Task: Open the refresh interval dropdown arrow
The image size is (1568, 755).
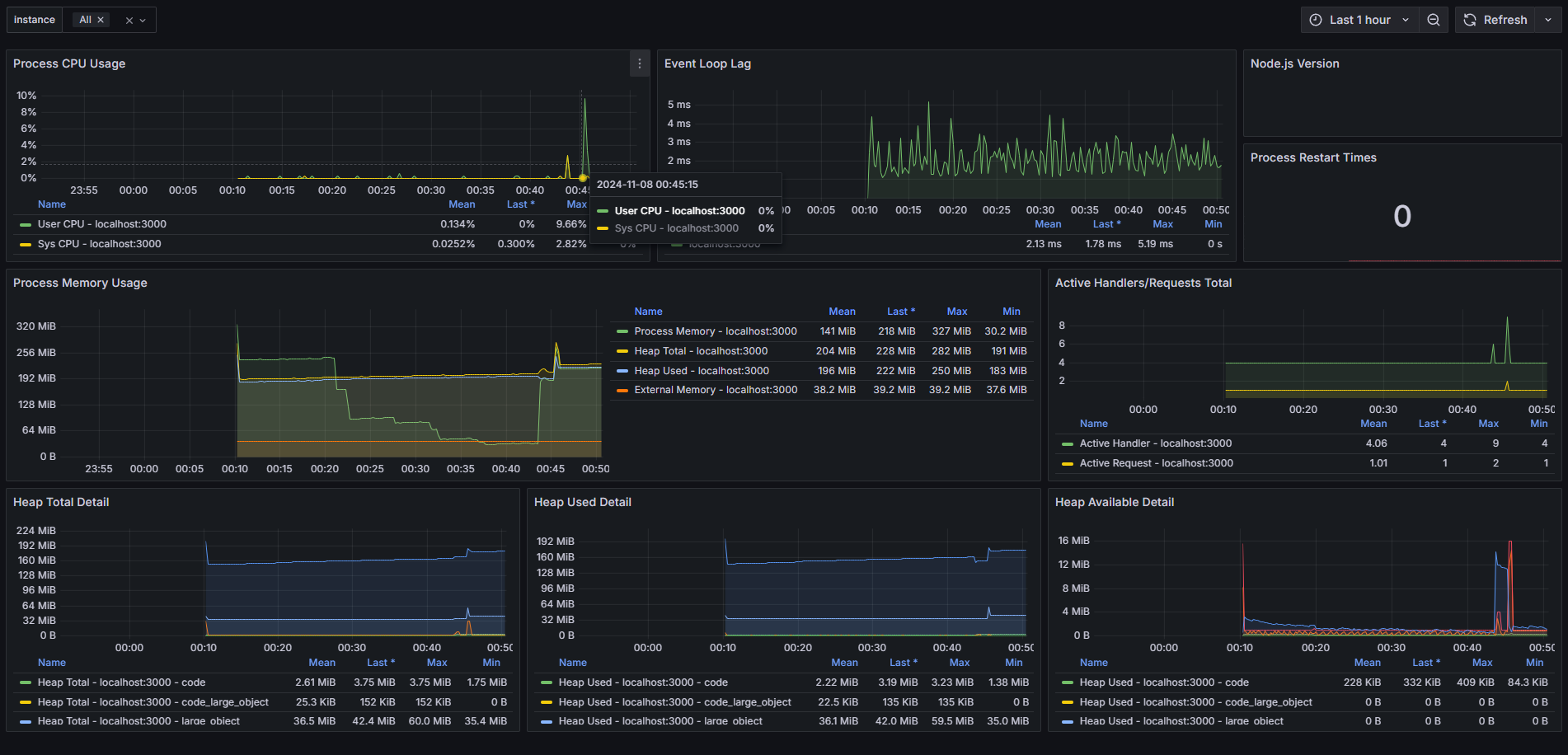Action: (x=1547, y=20)
